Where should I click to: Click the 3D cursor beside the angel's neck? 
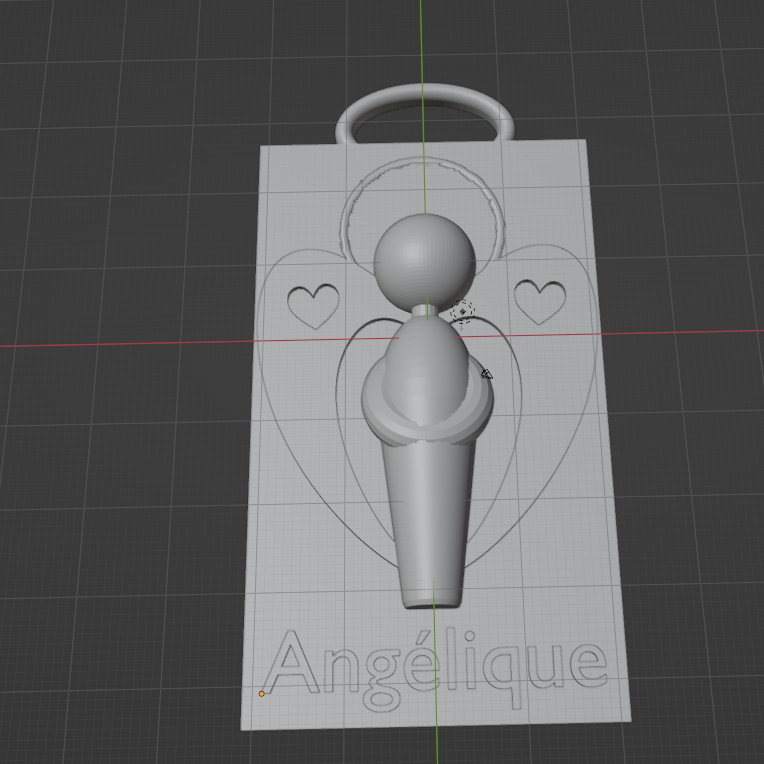(x=462, y=311)
